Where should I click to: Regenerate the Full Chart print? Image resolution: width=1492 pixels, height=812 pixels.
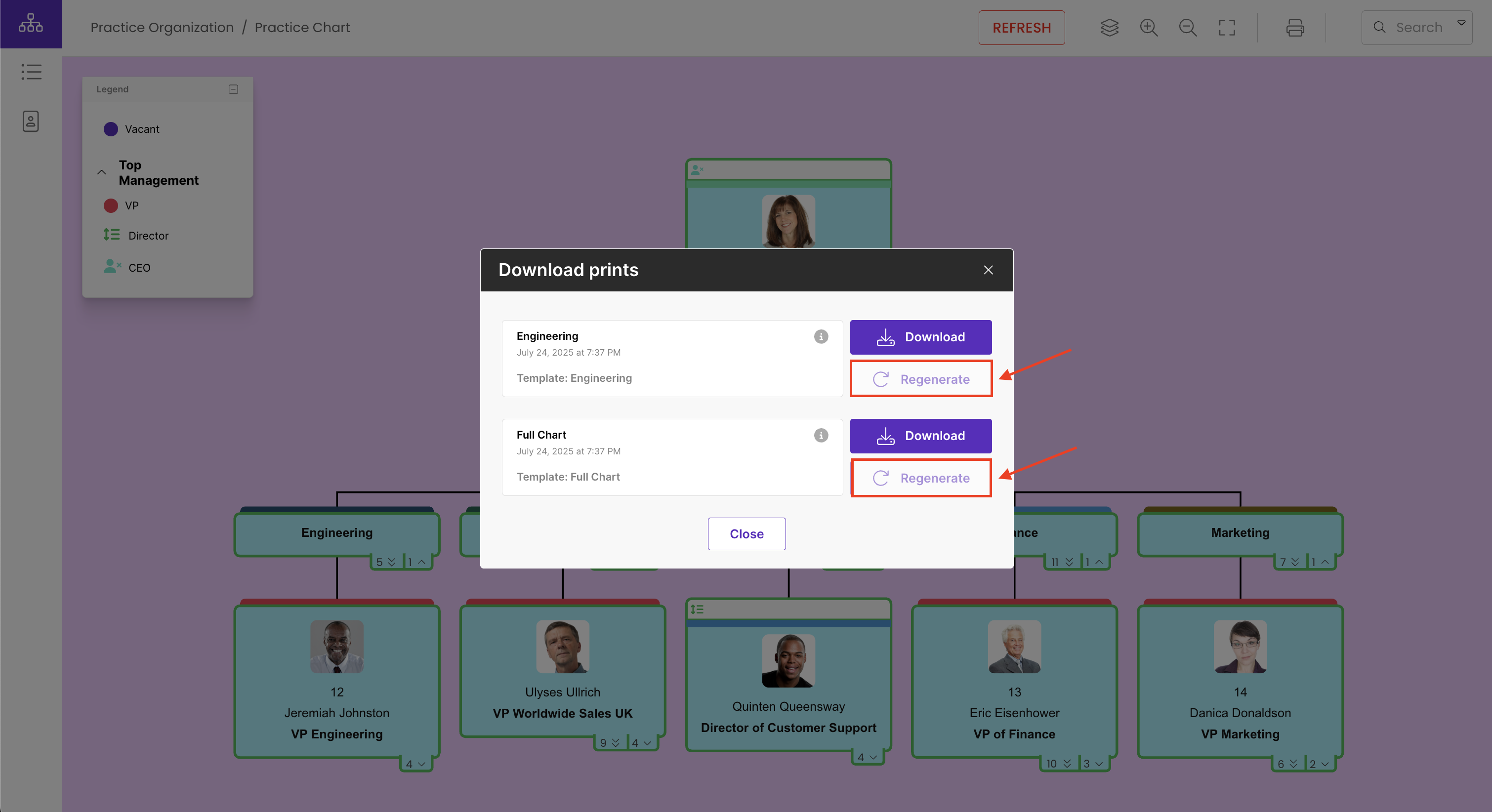click(920, 478)
